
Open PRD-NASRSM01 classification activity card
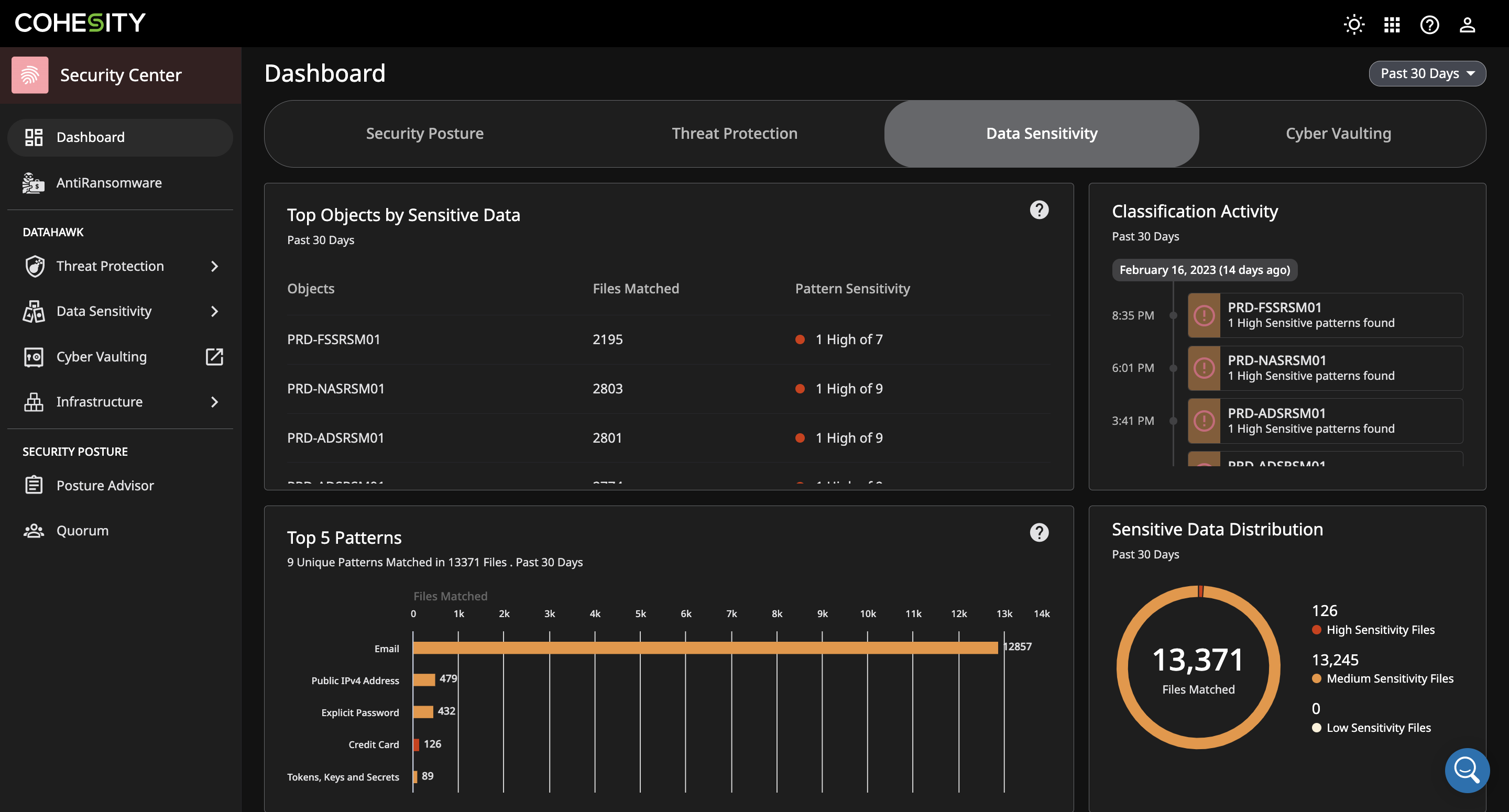pyautogui.click(x=1325, y=368)
